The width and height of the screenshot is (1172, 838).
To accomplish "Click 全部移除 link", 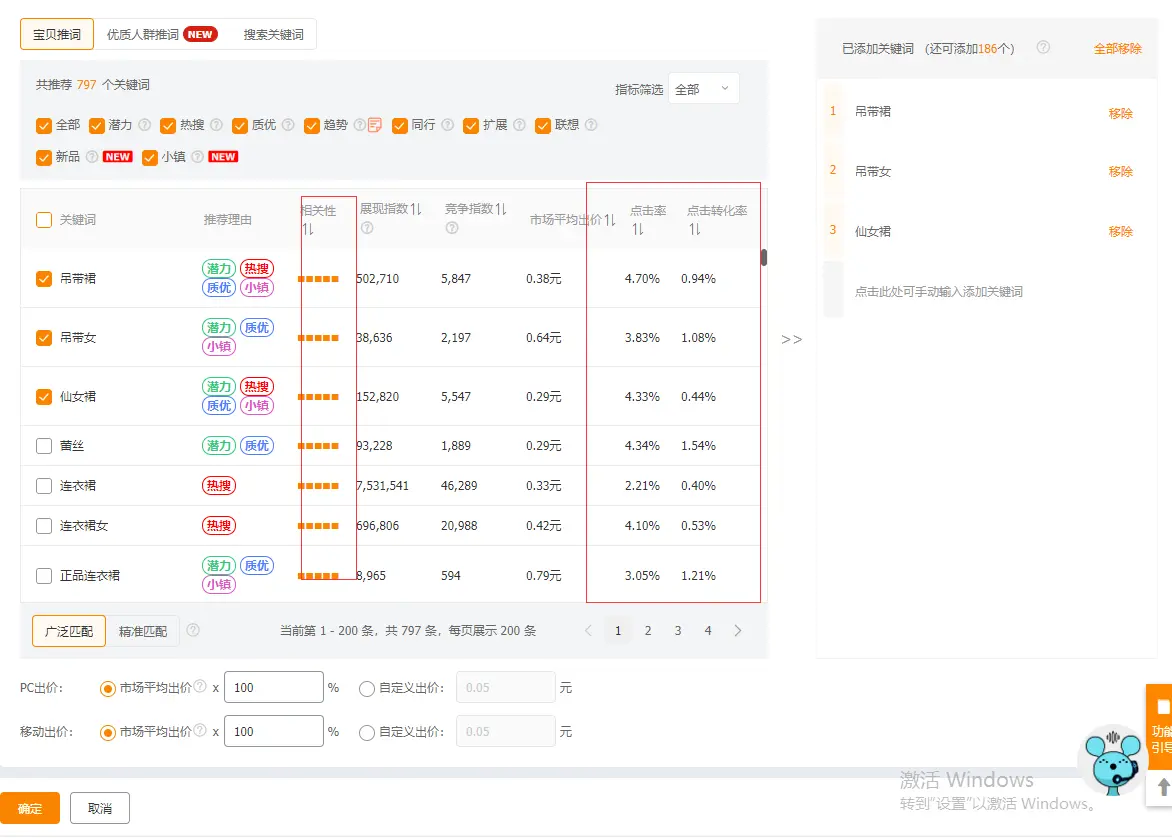I will [1117, 48].
